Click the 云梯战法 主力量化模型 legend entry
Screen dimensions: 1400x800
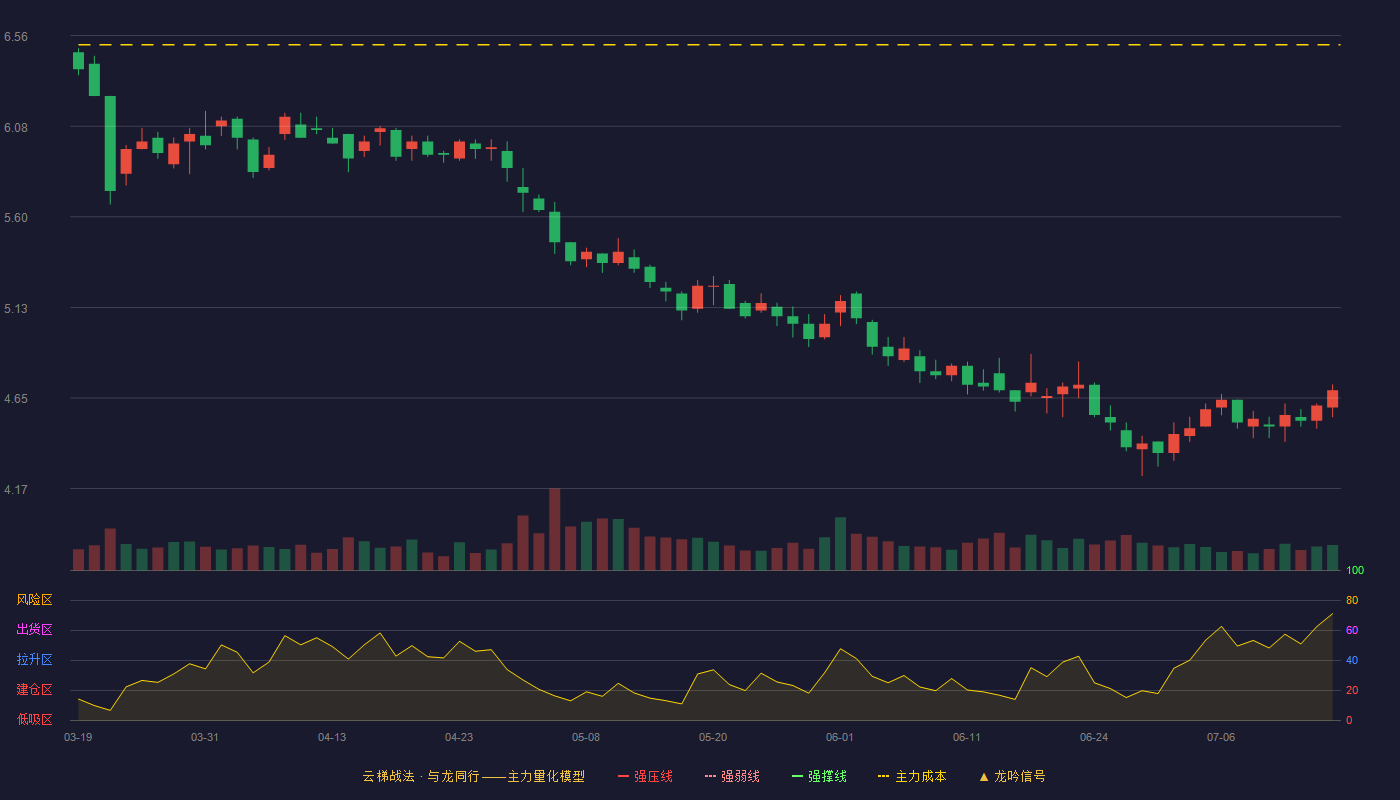pyautogui.click(x=473, y=776)
